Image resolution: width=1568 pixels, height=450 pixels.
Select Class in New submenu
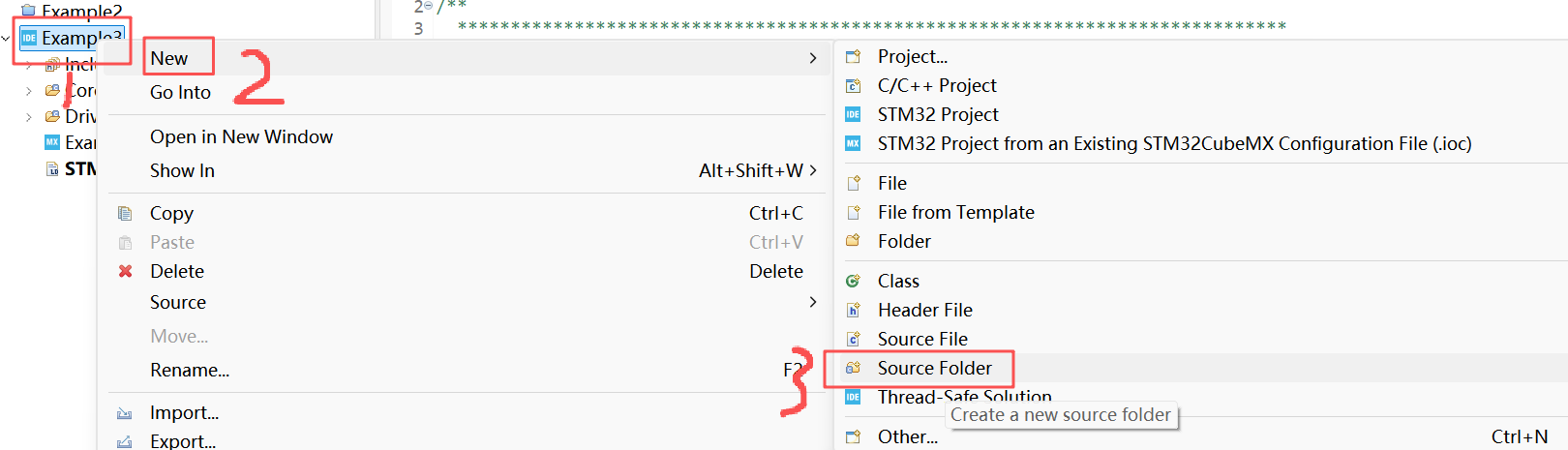898,281
